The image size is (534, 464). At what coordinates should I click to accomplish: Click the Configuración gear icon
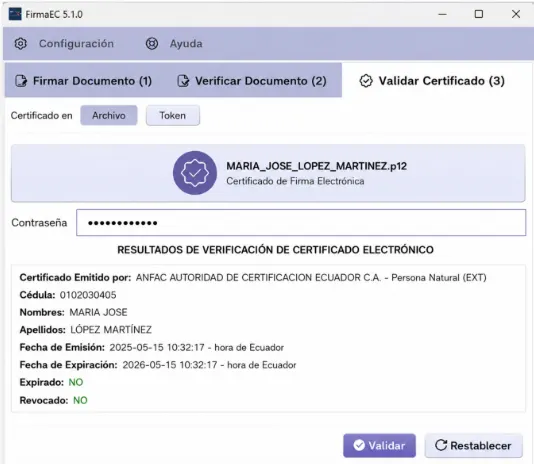pyautogui.click(x=20, y=44)
